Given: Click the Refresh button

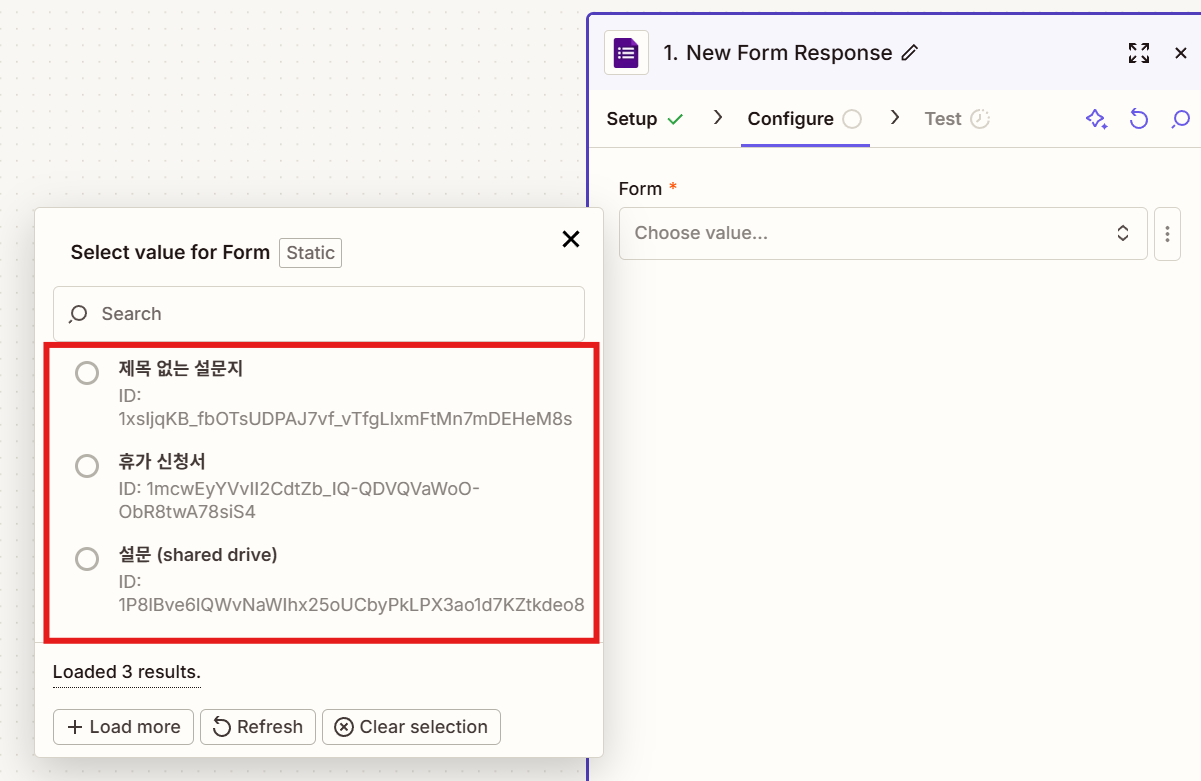Looking at the screenshot, I should pyautogui.click(x=258, y=727).
